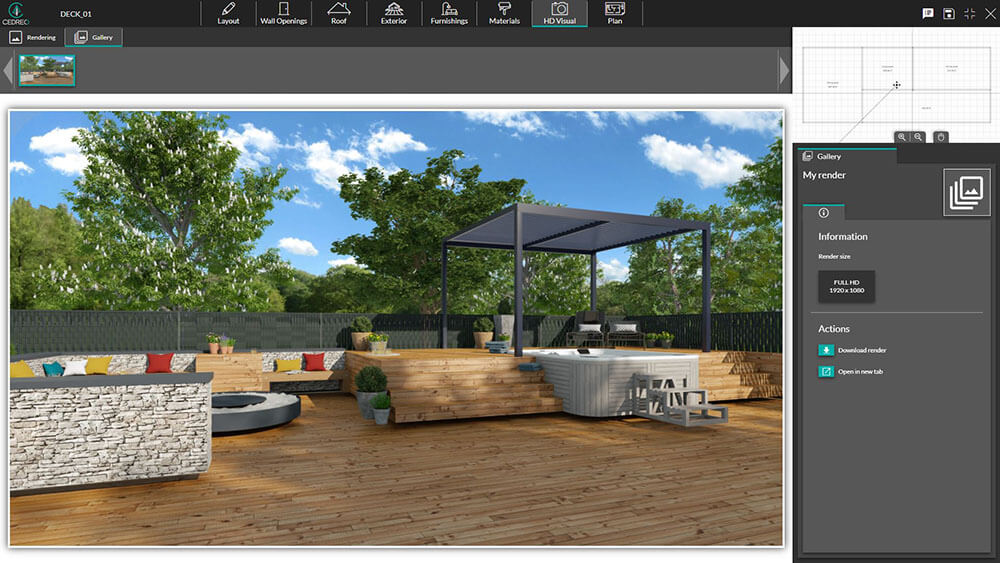Open the Layout step

tap(228, 13)
